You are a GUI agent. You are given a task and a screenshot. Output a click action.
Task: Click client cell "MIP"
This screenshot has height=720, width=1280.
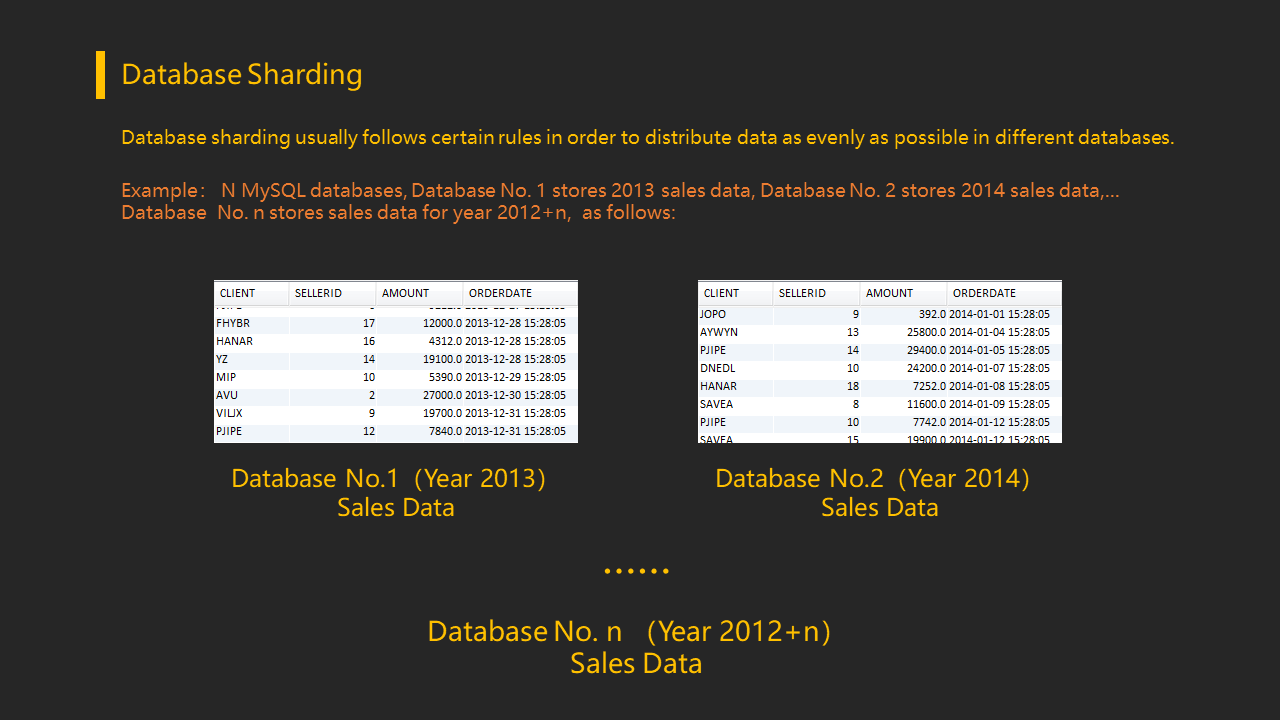[x=226, y=377]
